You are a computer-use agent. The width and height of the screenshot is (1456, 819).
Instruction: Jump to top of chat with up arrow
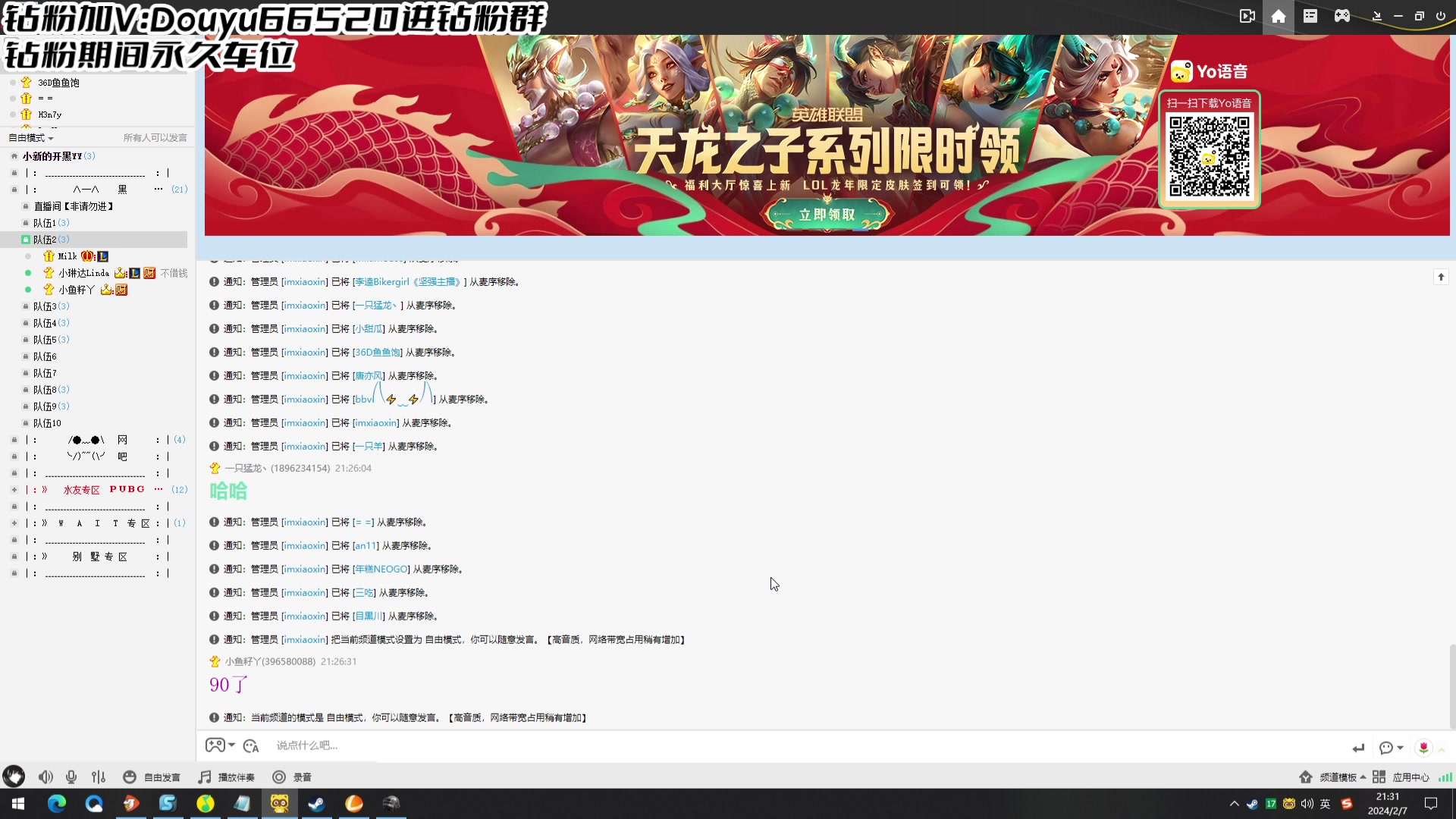click(x=1441, y=277)
